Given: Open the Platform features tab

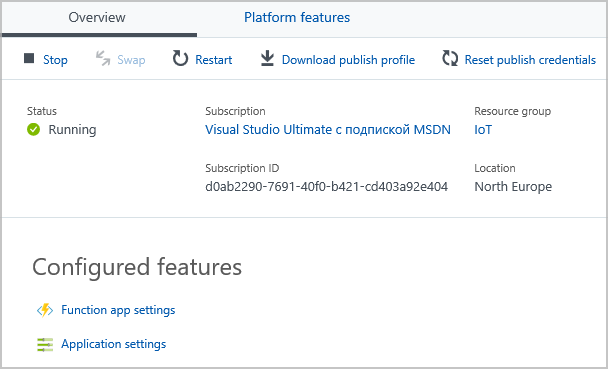Looking at the screenshot, I should 297,17.
